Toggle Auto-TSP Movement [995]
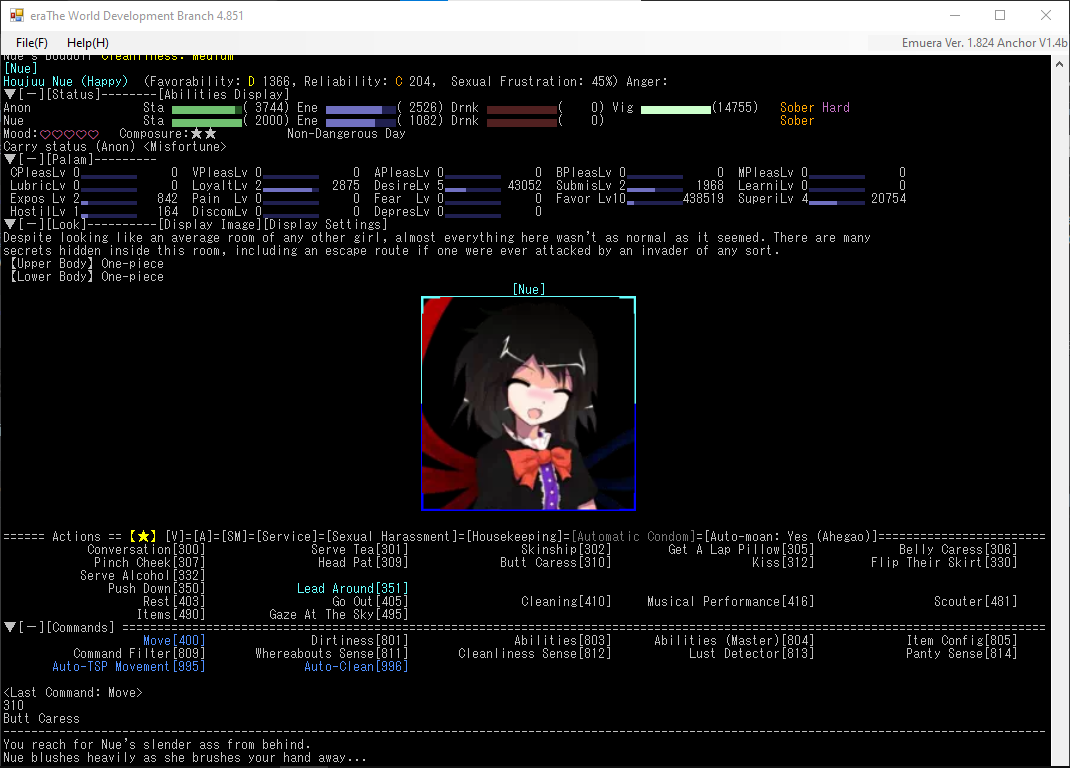Viewport: 1070px width, 768px height. (128, 666)
